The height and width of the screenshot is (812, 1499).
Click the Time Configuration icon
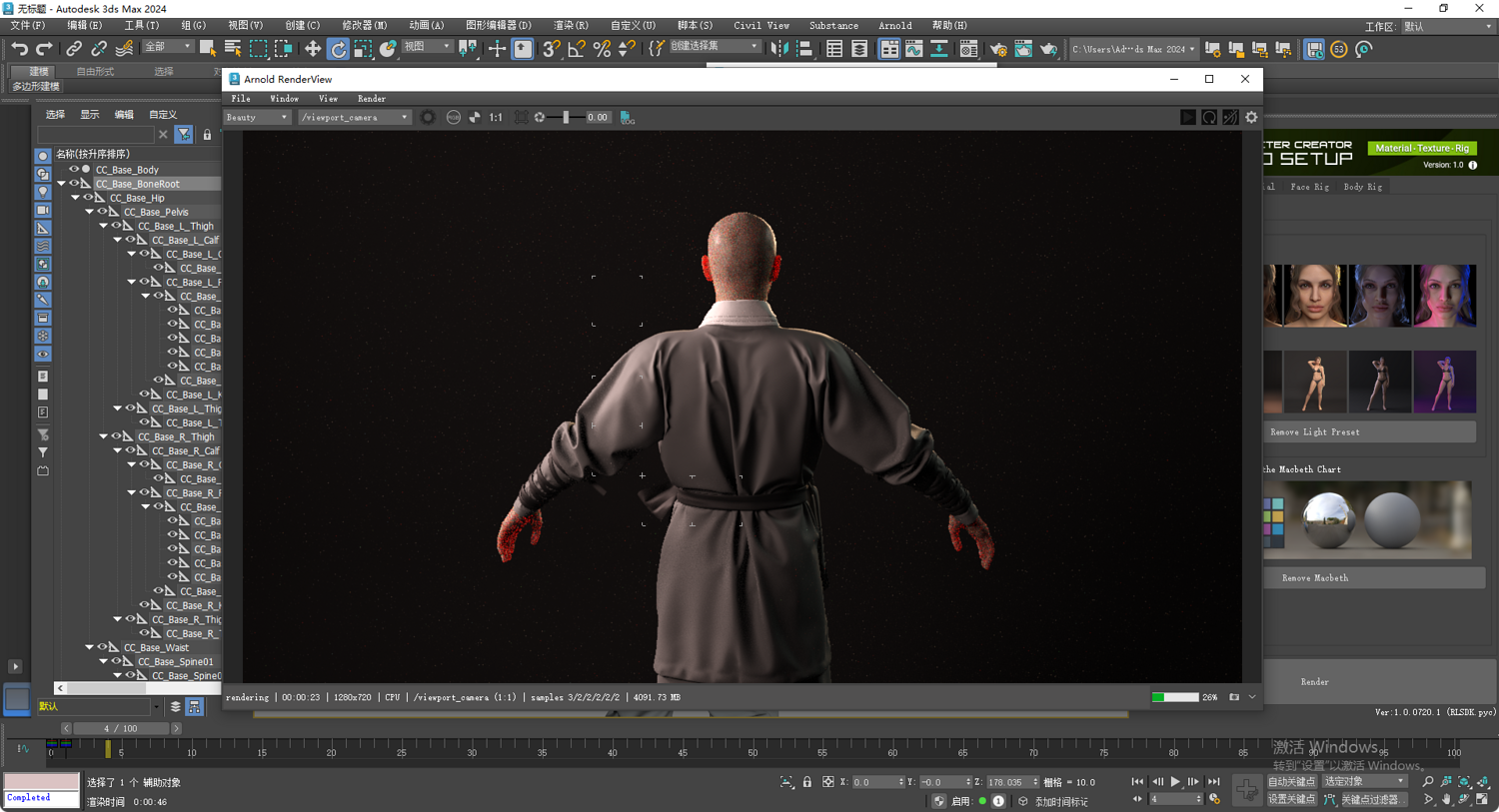[1215, 799]
